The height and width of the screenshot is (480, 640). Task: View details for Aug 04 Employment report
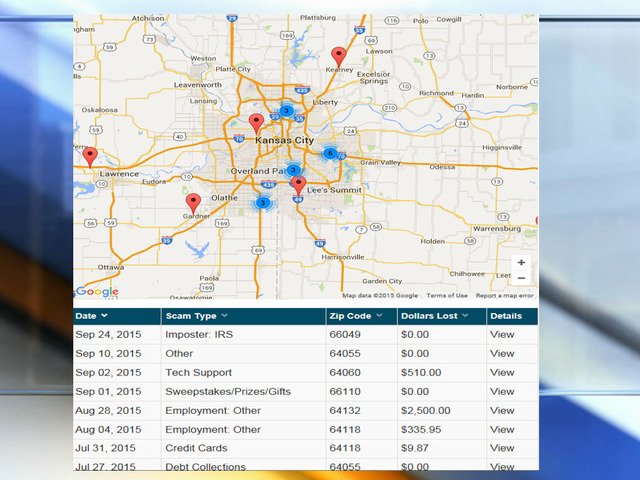[502, 429]
